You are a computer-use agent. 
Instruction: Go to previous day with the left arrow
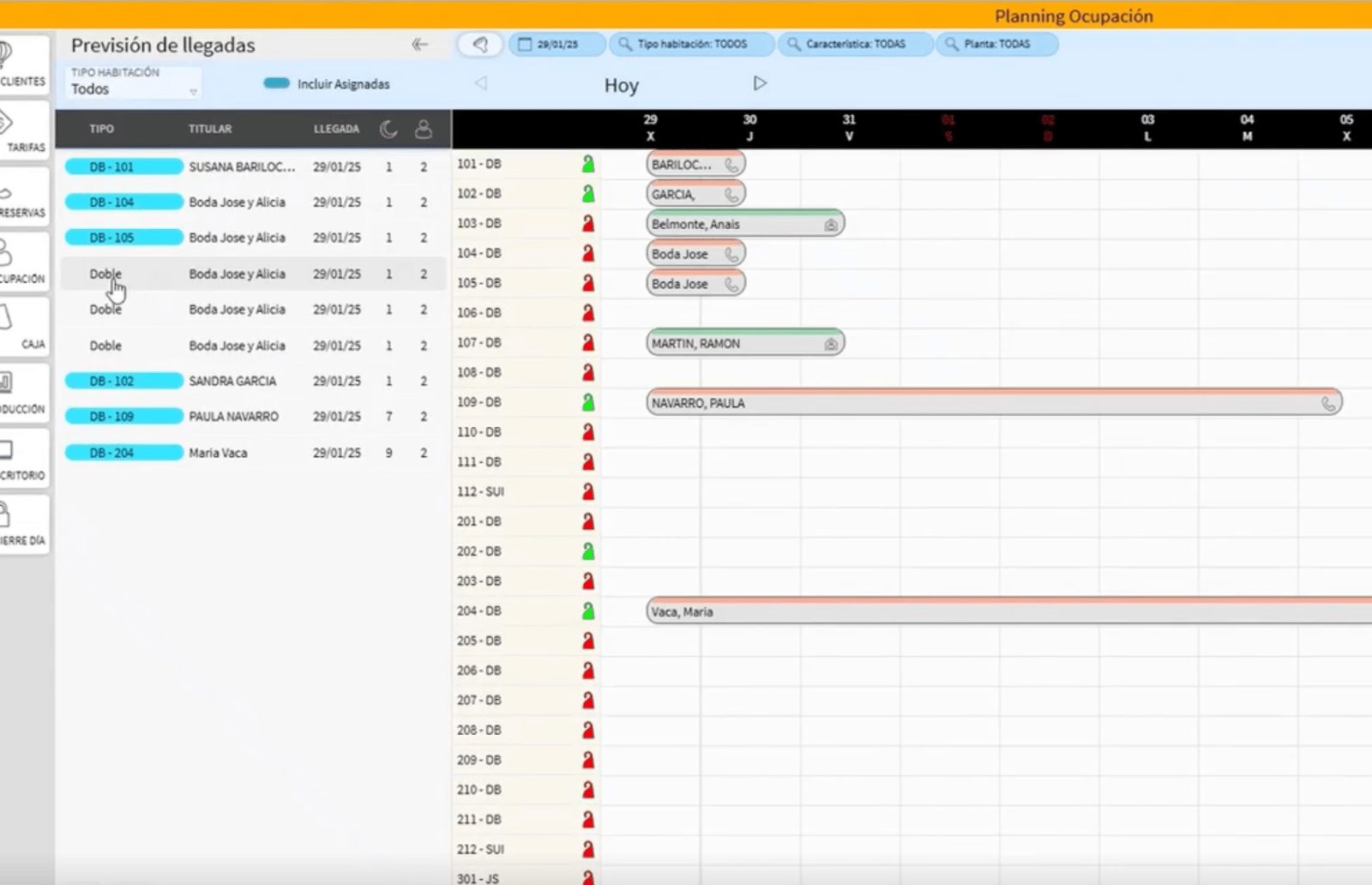481,83
